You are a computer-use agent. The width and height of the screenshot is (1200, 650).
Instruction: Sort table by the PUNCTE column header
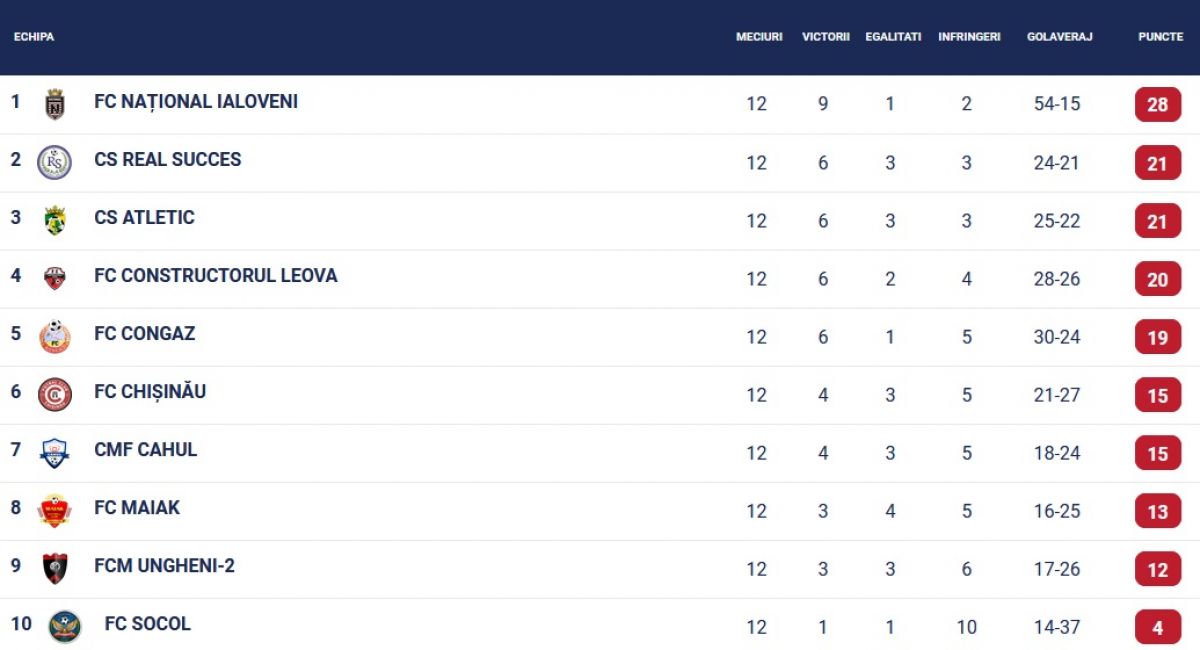pyautogui.click(x=1160, y=37)
